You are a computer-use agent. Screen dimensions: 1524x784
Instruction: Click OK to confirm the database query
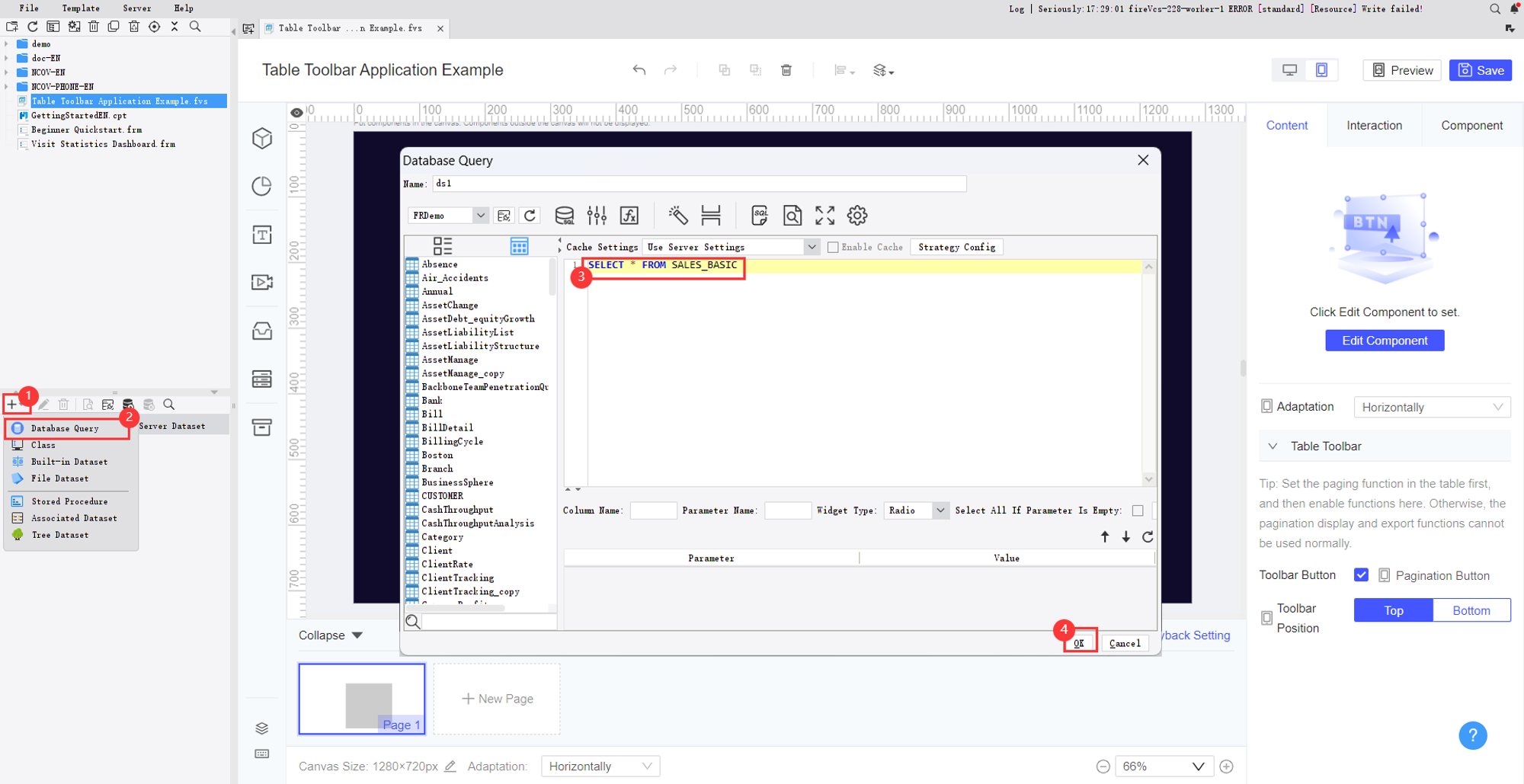click(1080, 642)
